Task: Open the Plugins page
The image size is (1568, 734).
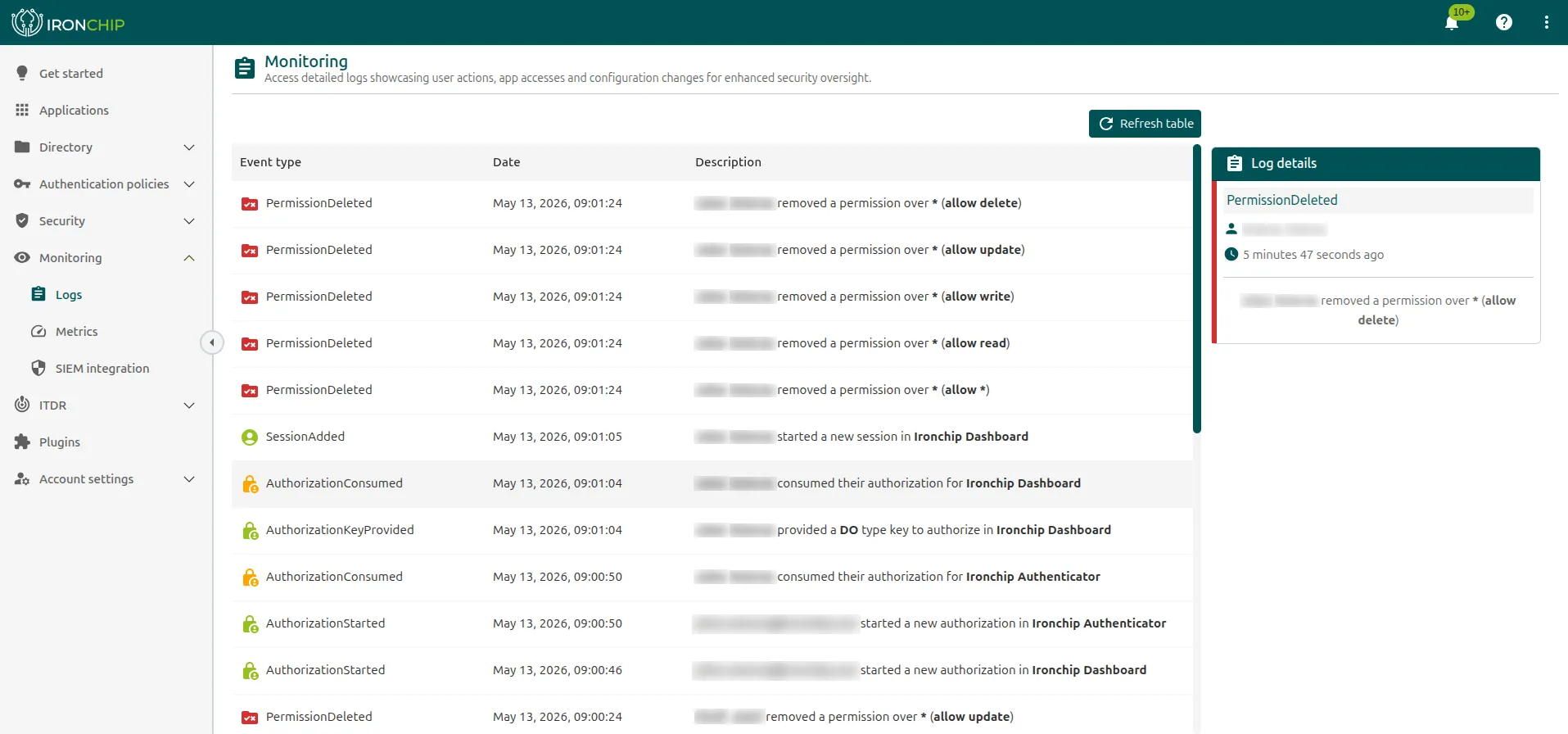Action: (x=60, y=442)
